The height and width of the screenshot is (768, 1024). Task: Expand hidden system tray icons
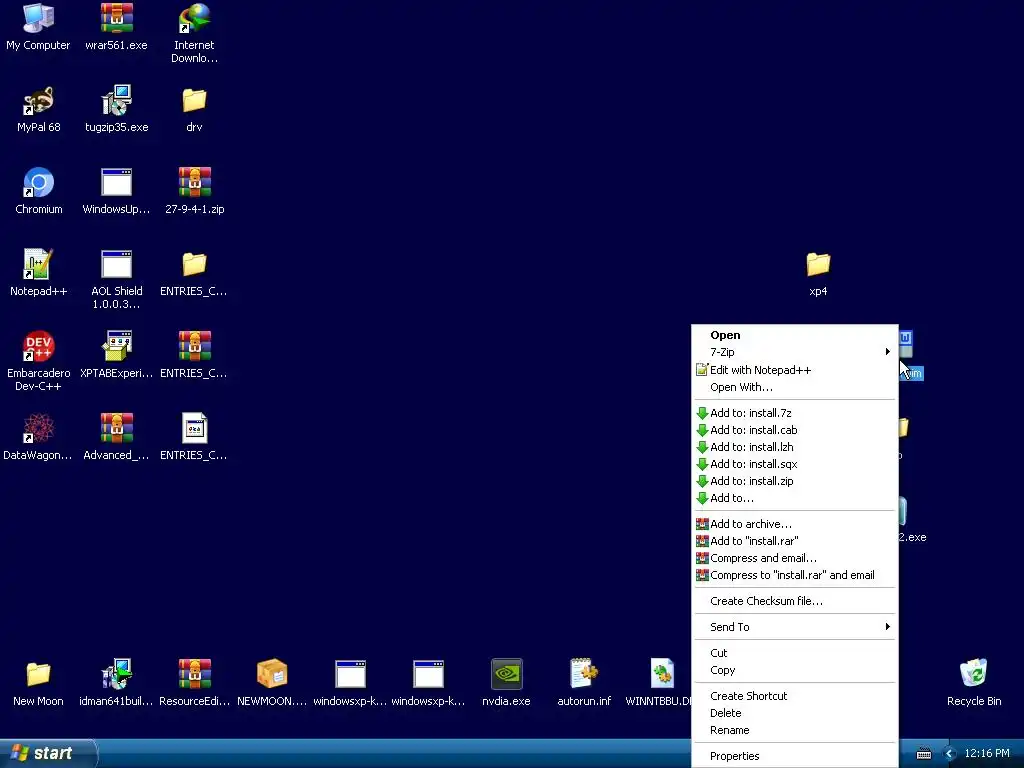(950, 754)
